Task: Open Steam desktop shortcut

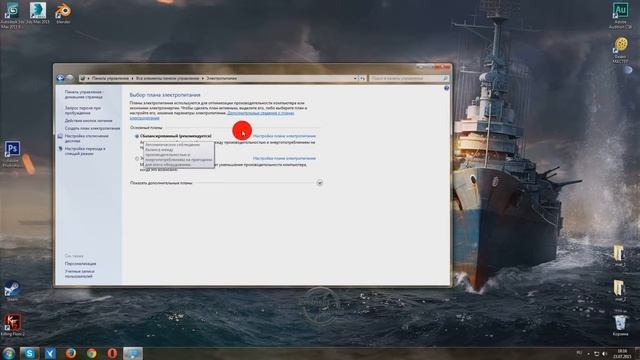Action: coord(12,291)
